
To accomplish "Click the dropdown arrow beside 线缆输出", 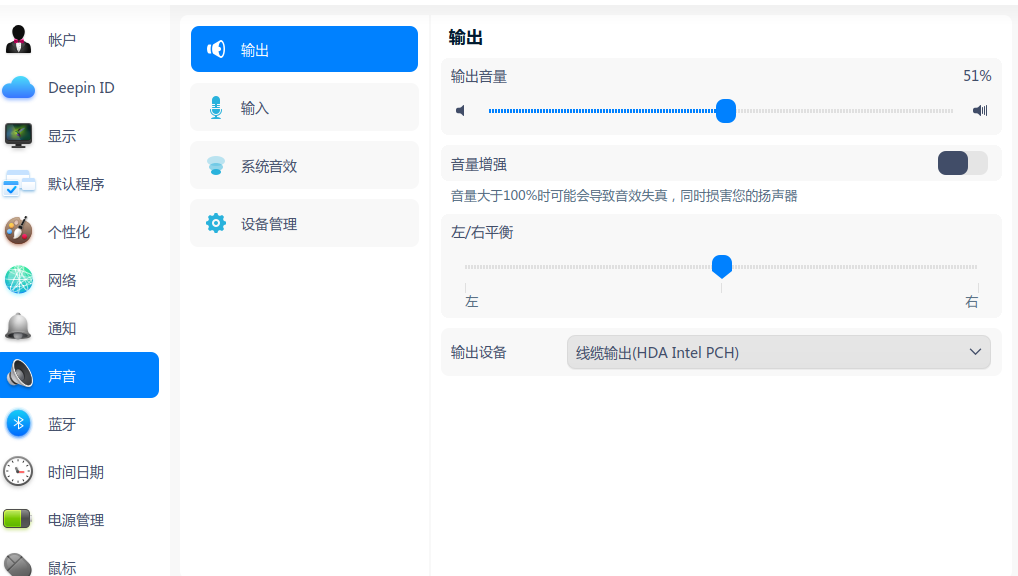I will pos(976,352).
